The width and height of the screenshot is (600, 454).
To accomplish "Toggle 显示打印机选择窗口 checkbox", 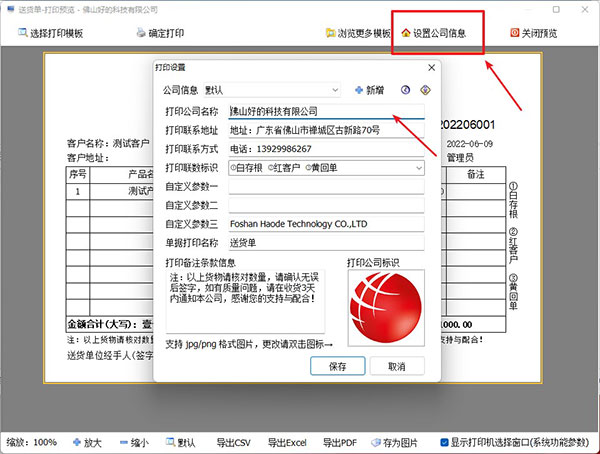I will point(441,441).
